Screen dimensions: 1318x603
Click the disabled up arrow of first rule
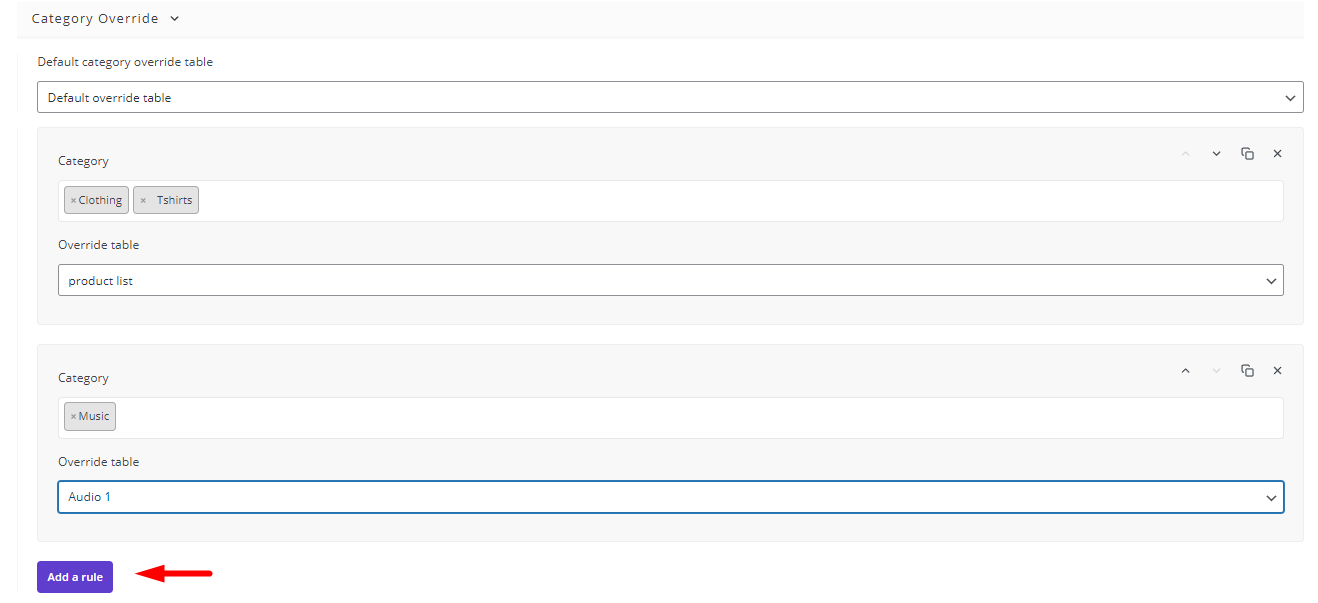pyautogui.click(x=1185, y=154)
